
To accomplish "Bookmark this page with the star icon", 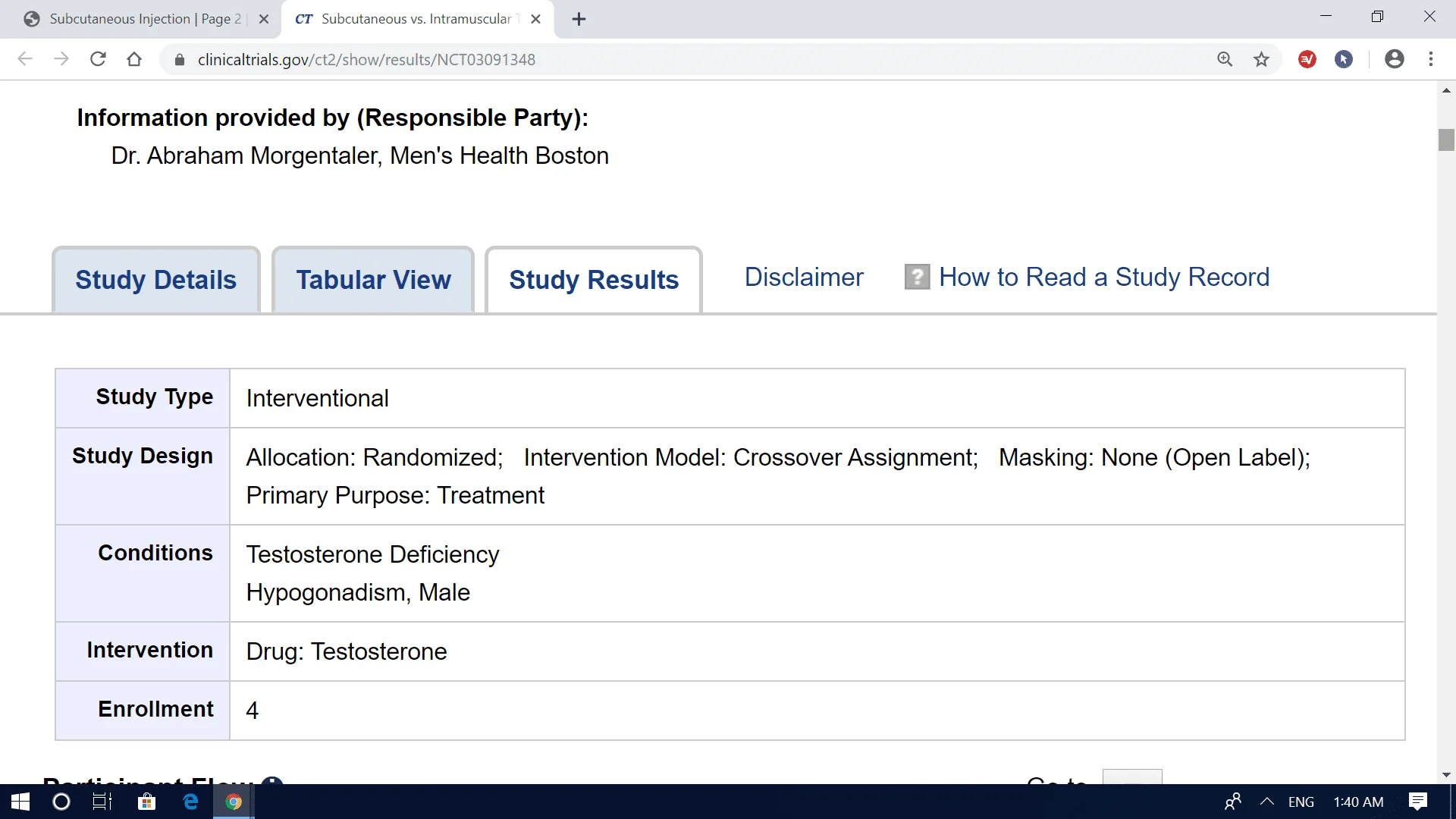I will tap(1262, 59).
